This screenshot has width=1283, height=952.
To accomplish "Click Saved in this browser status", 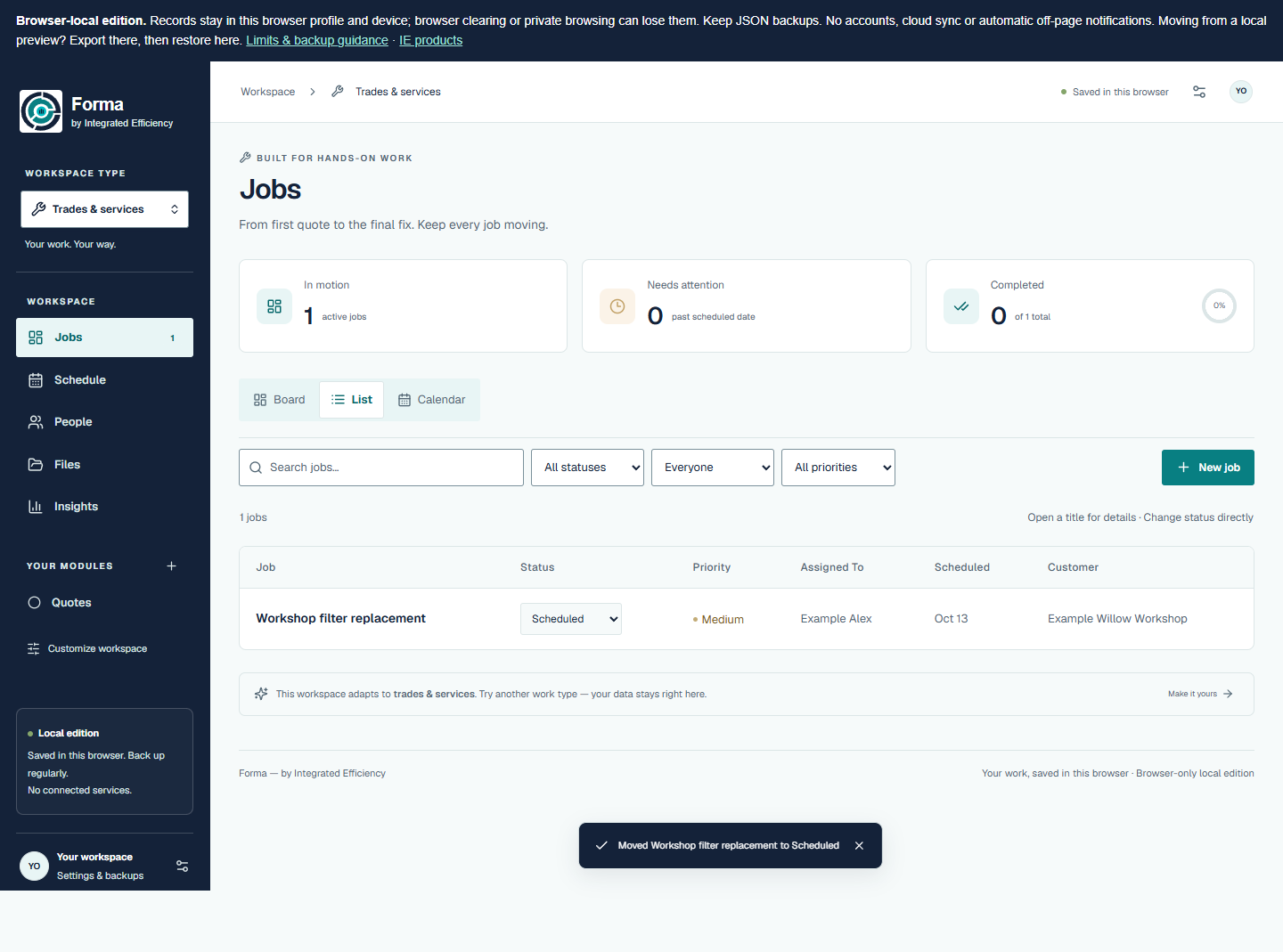I will (1115, 92).
